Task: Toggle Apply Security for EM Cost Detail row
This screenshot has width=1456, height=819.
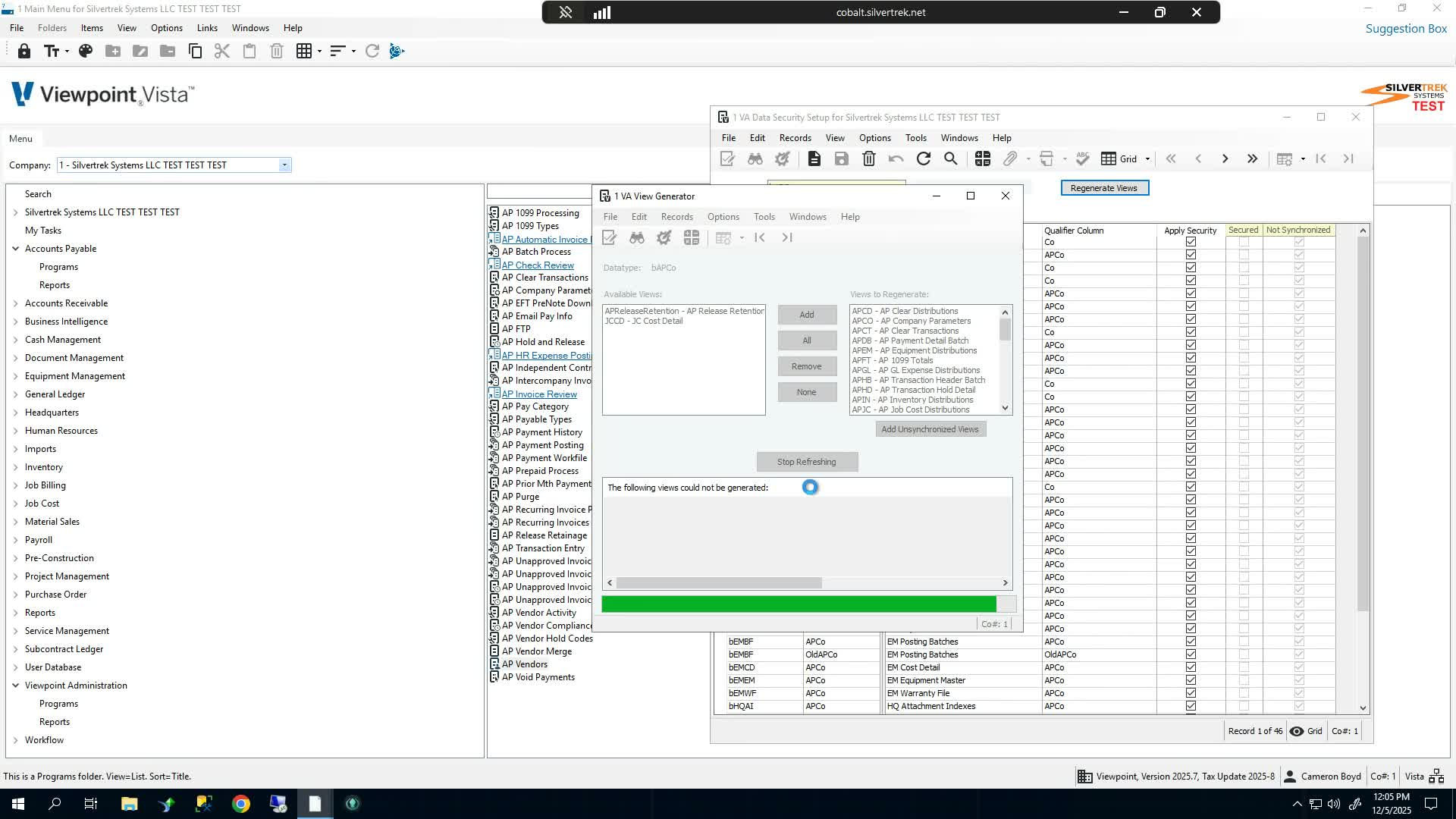Action: [x=1191, y=667]
